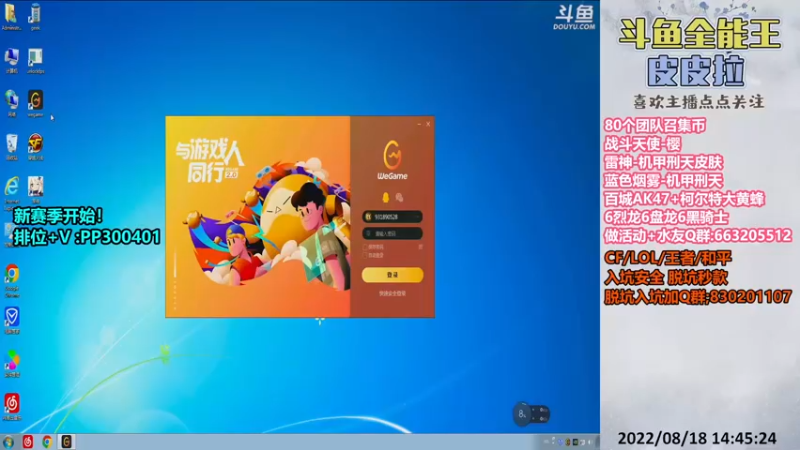Image resolution: width=800 pixels, height=450 pixels.
Task: Open the CrossFire CF desktop shortcut
Action: (x=35, y=147)
